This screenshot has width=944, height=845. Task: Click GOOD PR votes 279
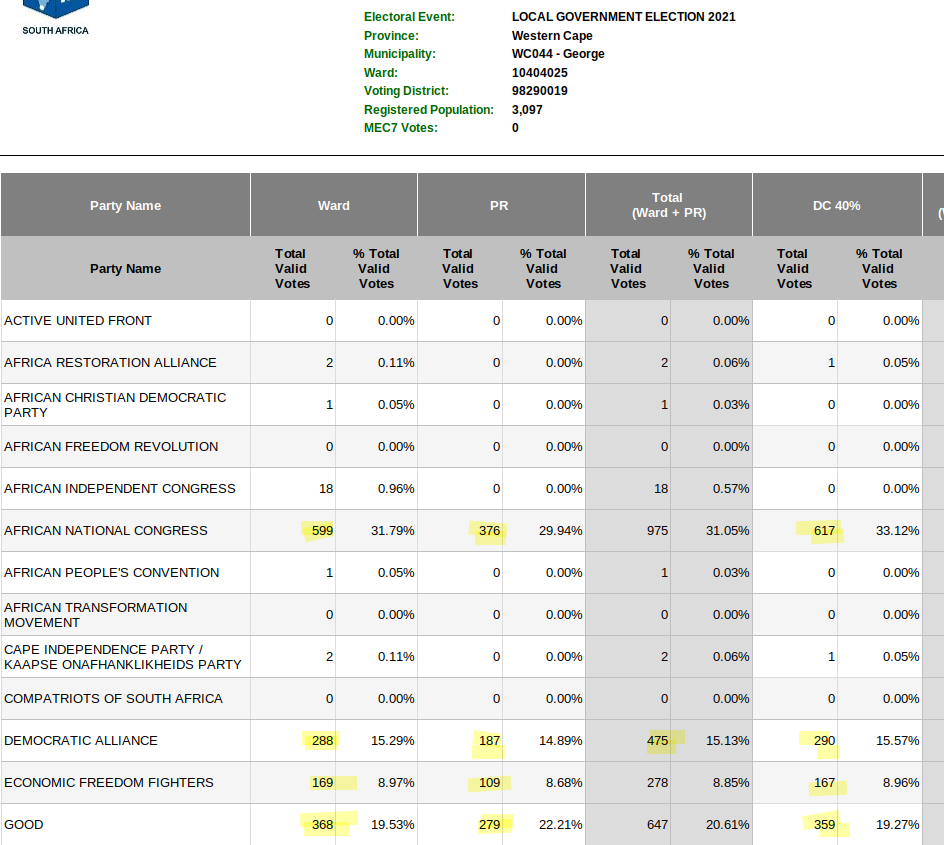489,825
